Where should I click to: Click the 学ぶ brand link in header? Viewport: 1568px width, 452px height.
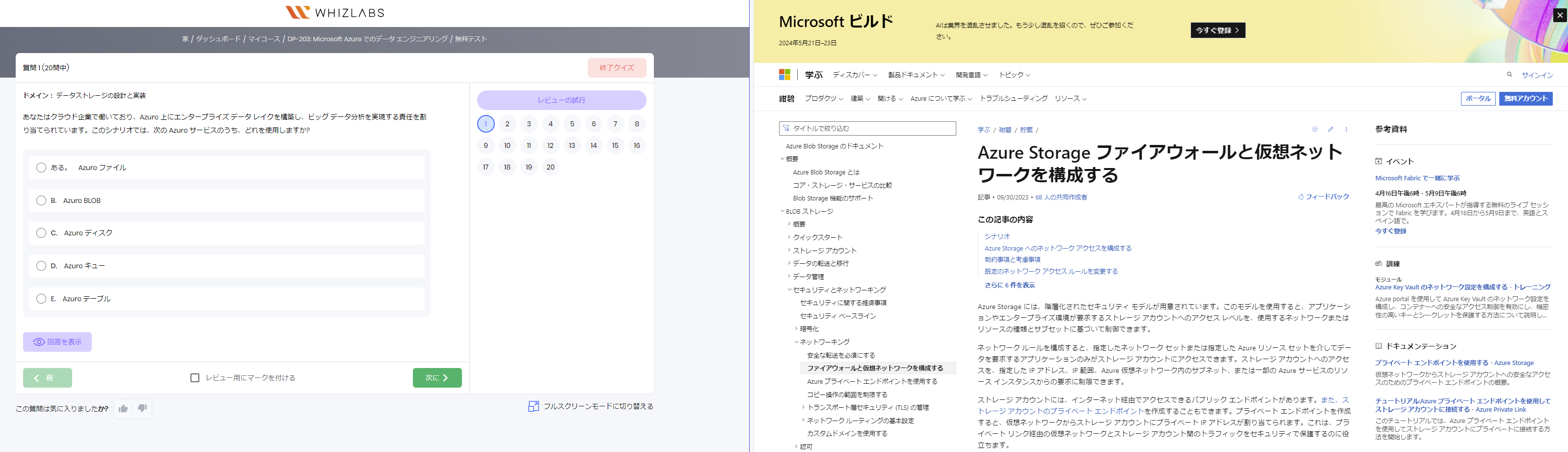pos(814,75)
